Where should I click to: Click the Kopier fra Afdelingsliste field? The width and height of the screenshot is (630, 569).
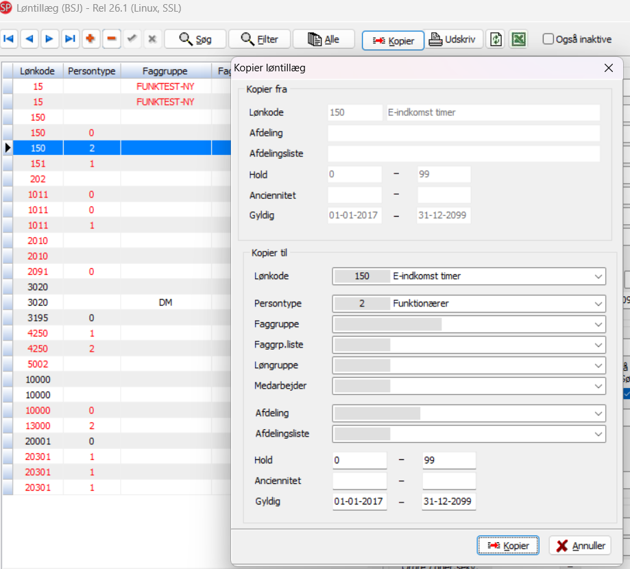[464, 154]
